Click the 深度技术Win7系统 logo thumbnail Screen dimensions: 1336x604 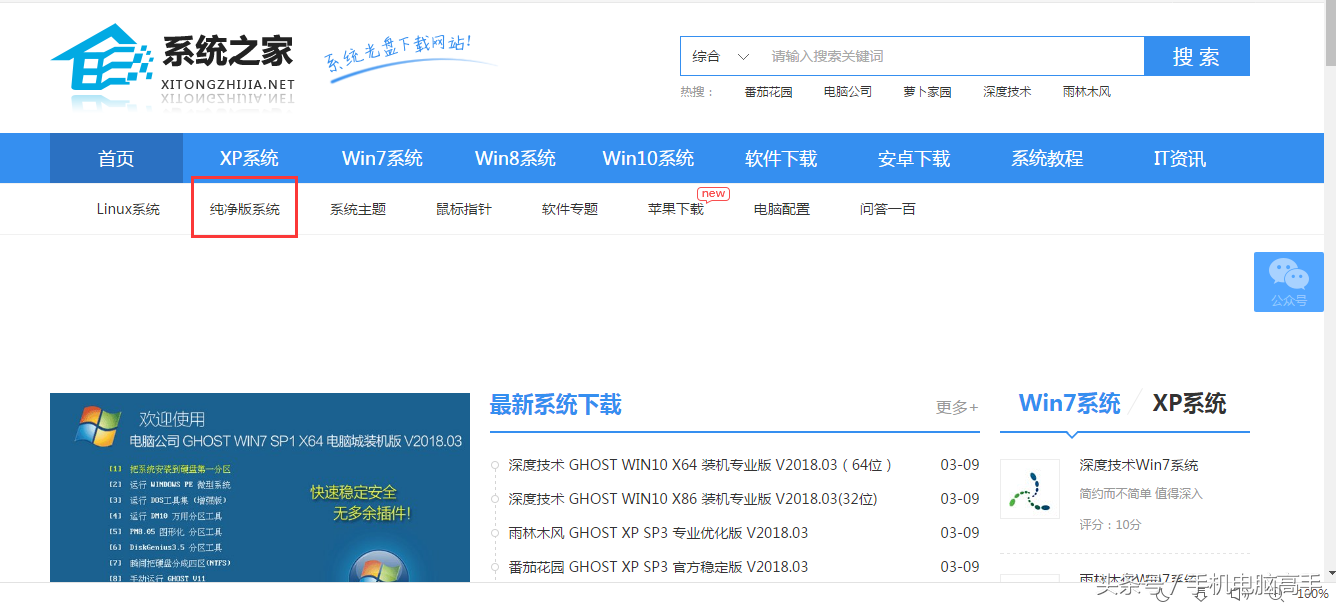[1030, 489]
